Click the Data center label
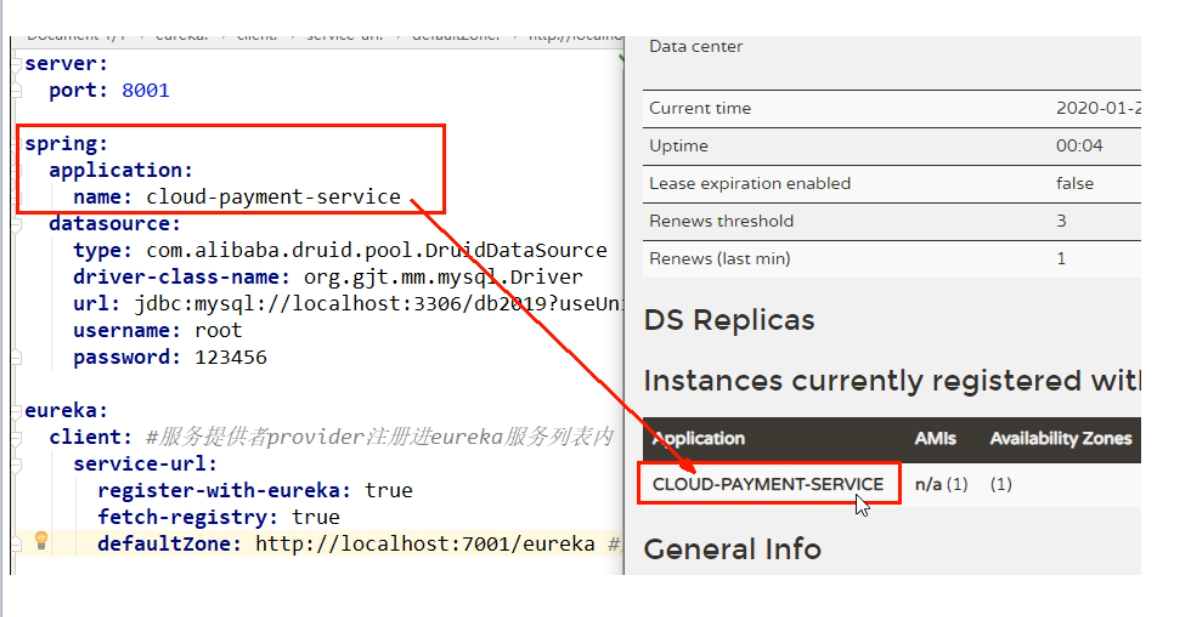Image resolution: width=1189 pixels, height=617 pixels. click(695, 46)
